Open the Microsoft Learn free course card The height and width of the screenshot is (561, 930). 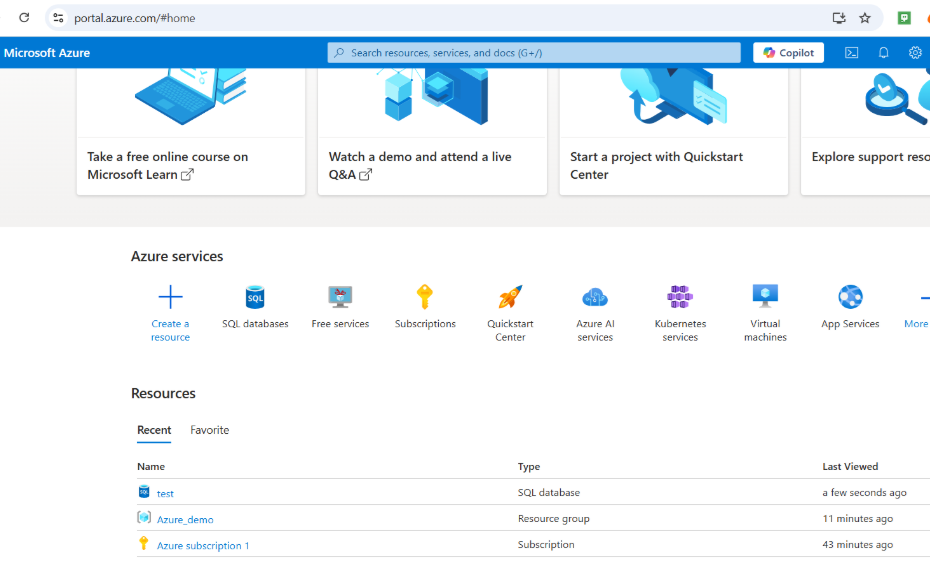[x=191, y=132]
